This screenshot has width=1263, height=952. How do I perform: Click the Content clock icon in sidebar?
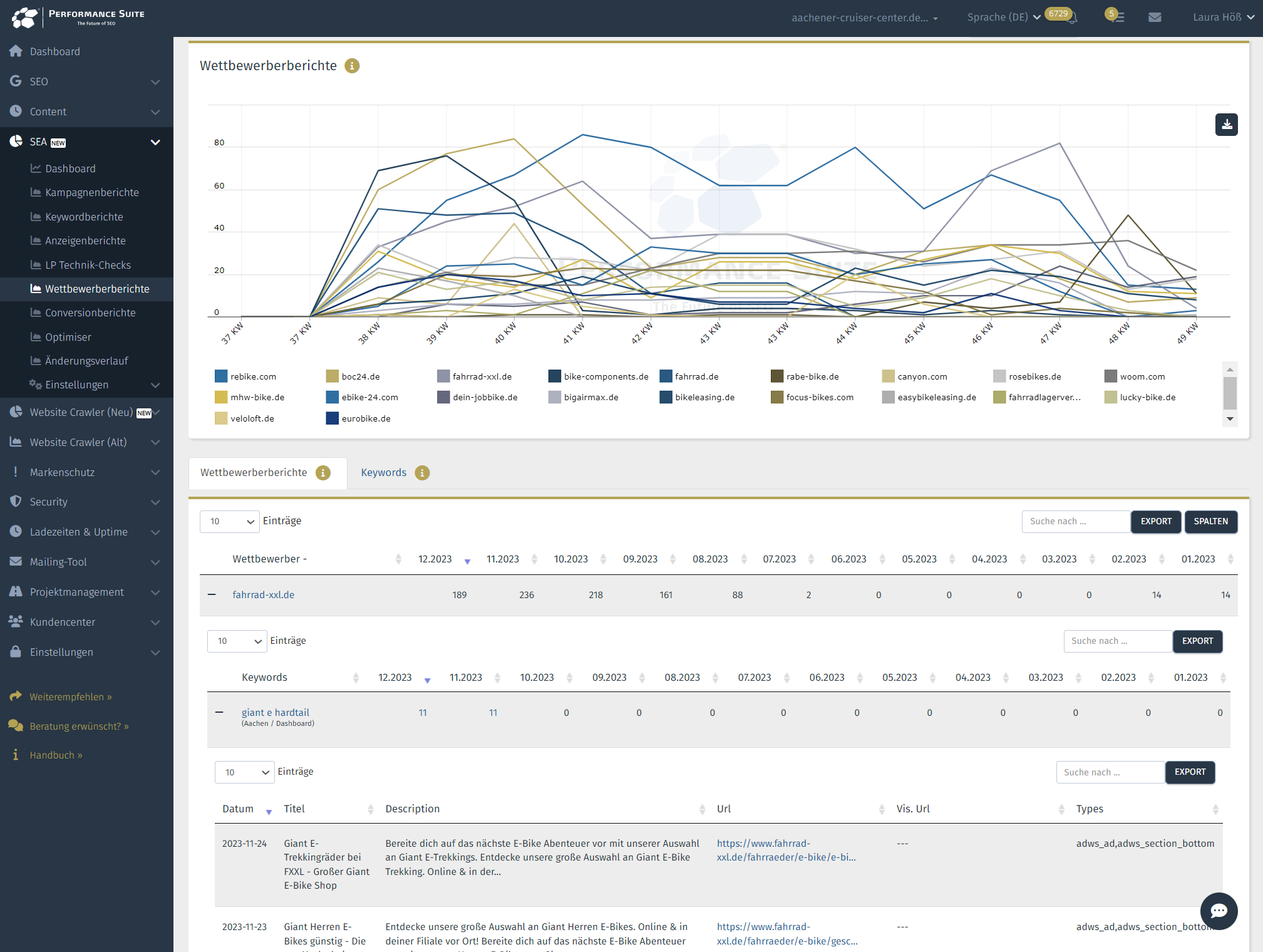(16, 111)
